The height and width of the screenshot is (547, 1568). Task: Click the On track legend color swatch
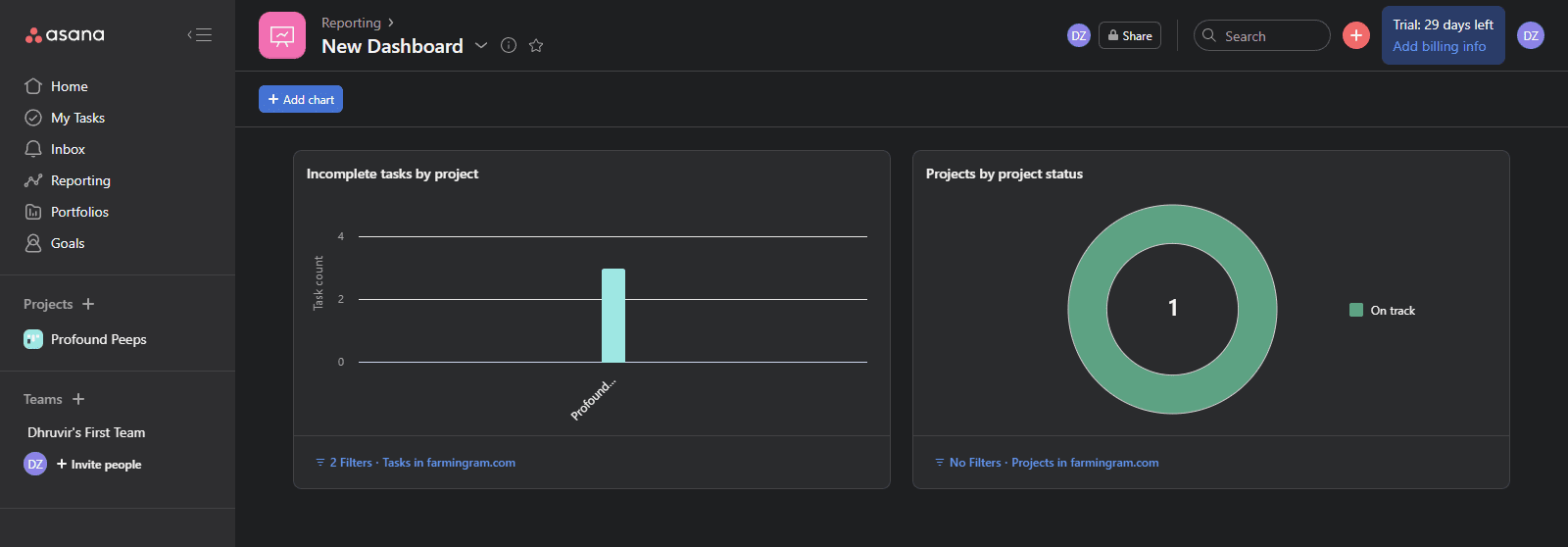pos(1356,310)
